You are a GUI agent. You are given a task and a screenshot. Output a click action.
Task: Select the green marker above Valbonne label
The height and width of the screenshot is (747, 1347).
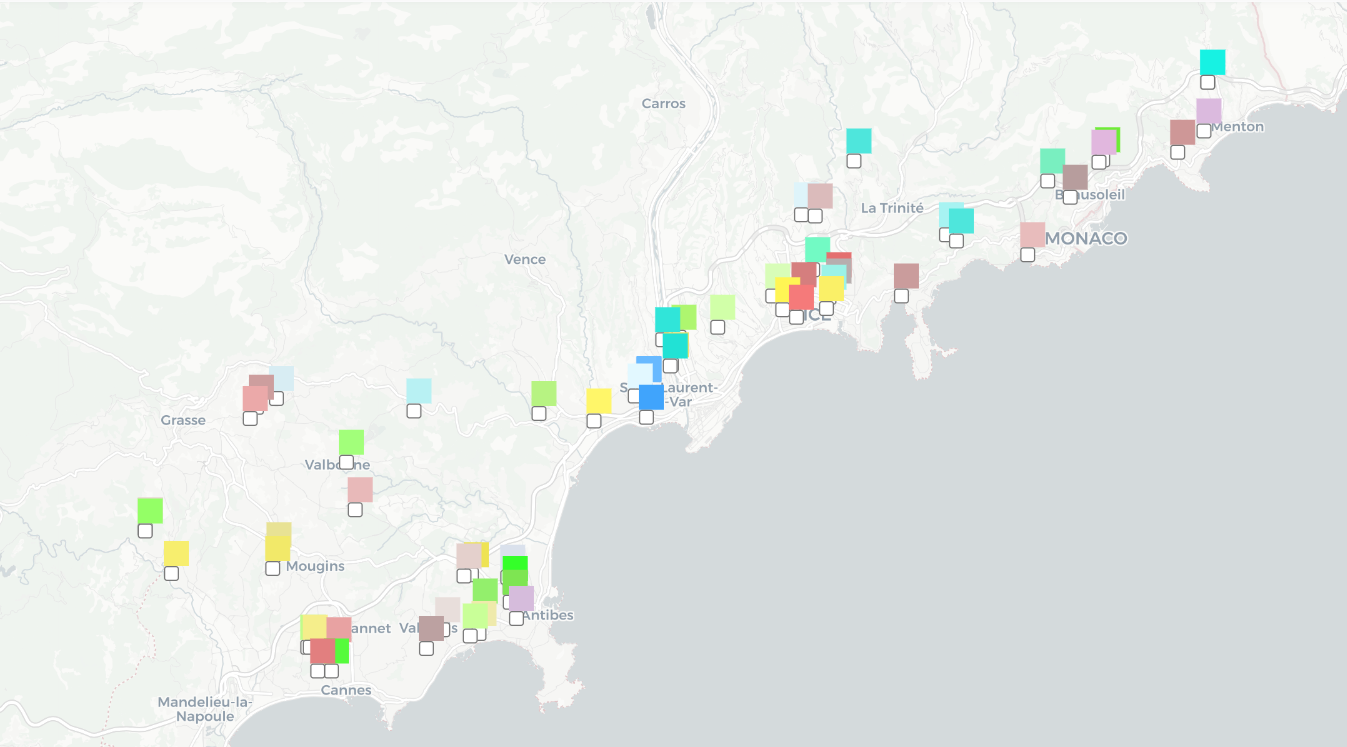point(351,442)
